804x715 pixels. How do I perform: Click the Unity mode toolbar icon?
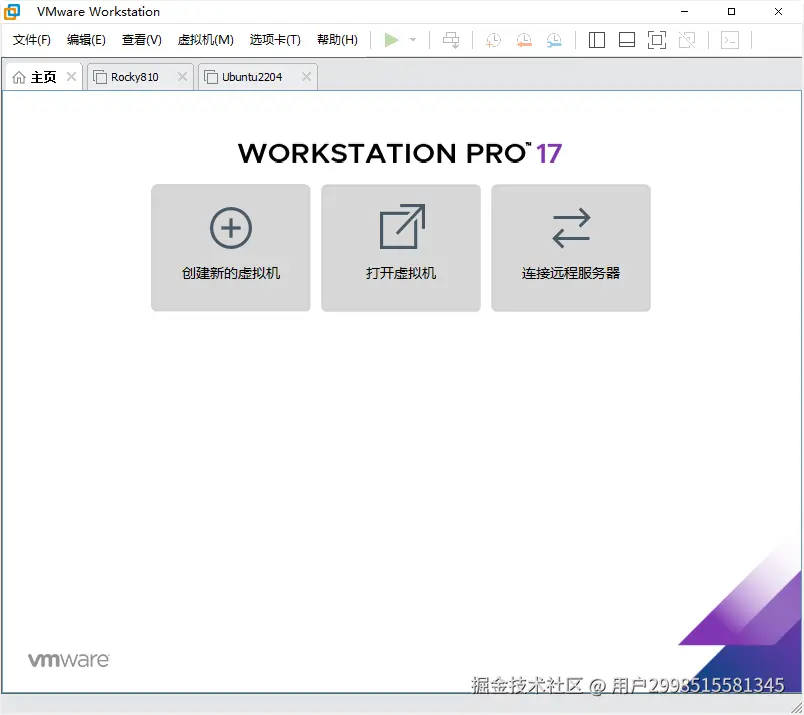(687, 40)
